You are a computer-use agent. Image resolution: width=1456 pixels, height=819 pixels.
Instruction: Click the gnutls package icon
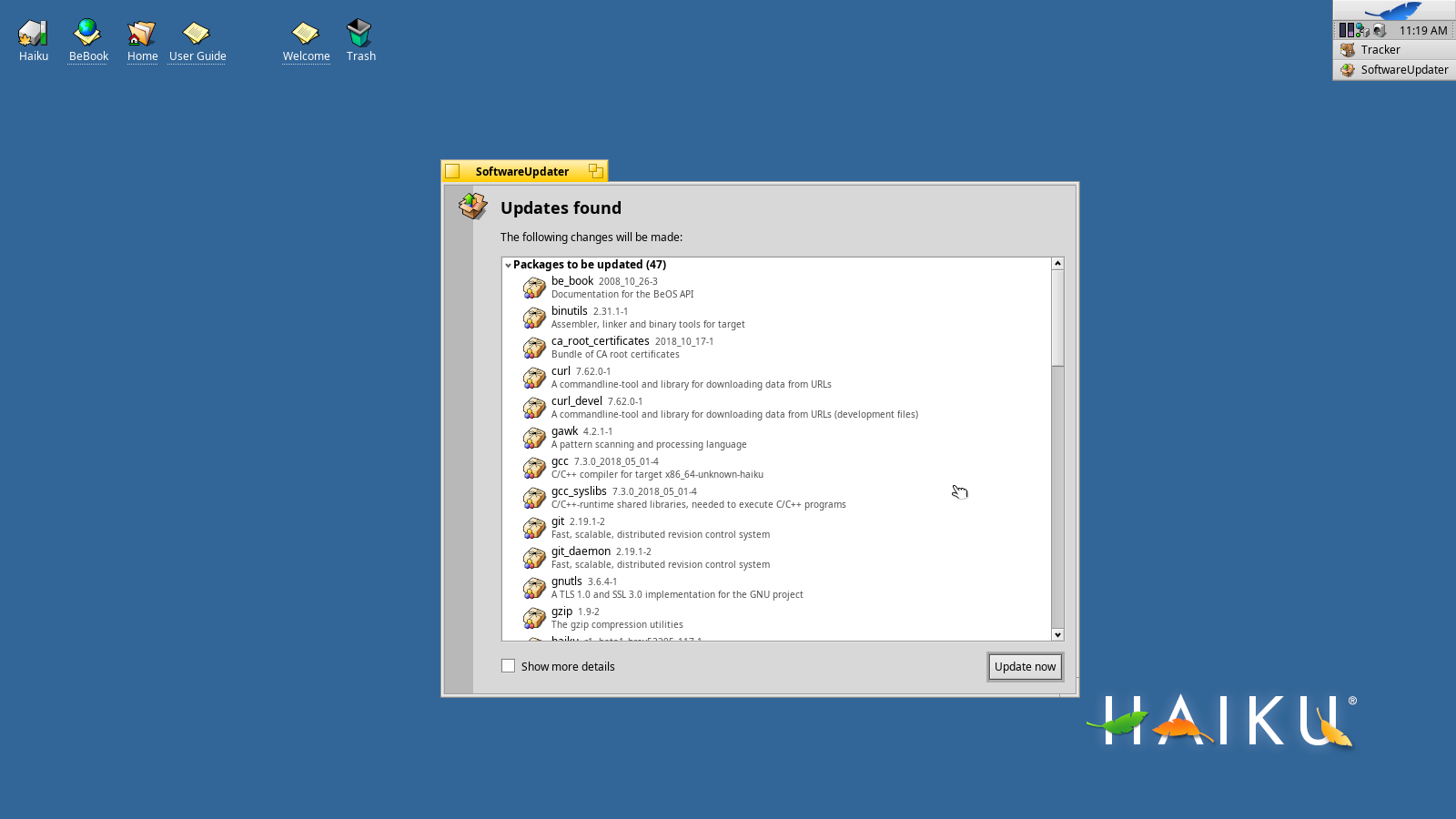534,588
